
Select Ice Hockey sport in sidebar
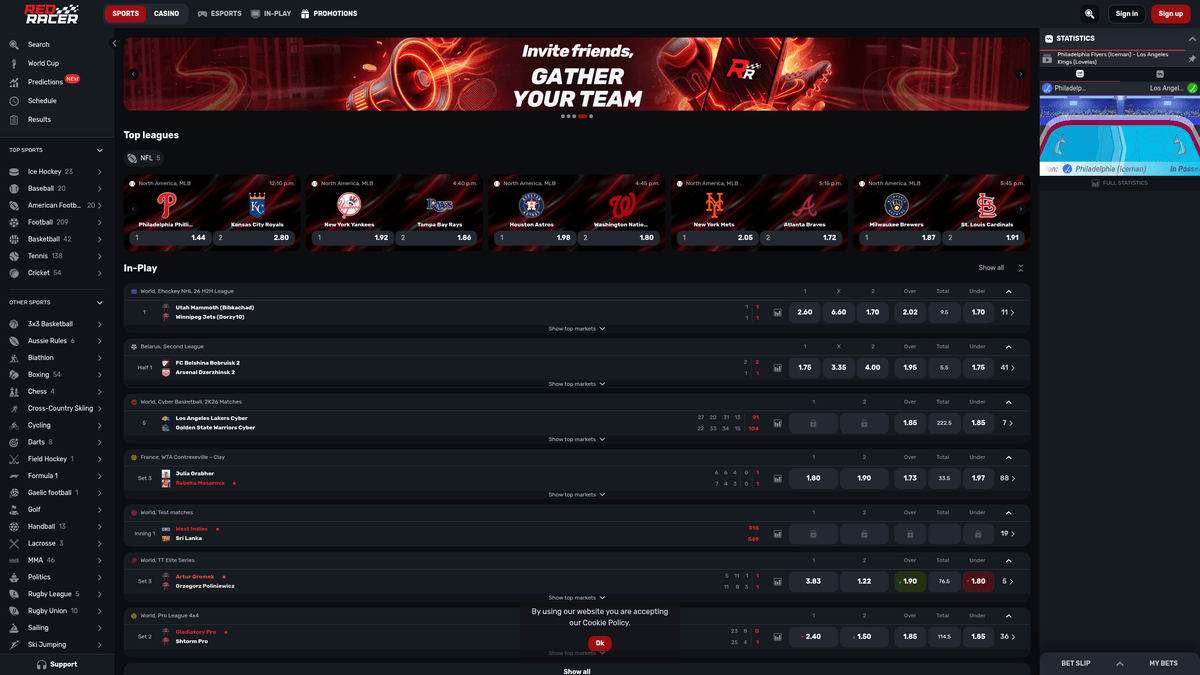click(x=56, y=172)
